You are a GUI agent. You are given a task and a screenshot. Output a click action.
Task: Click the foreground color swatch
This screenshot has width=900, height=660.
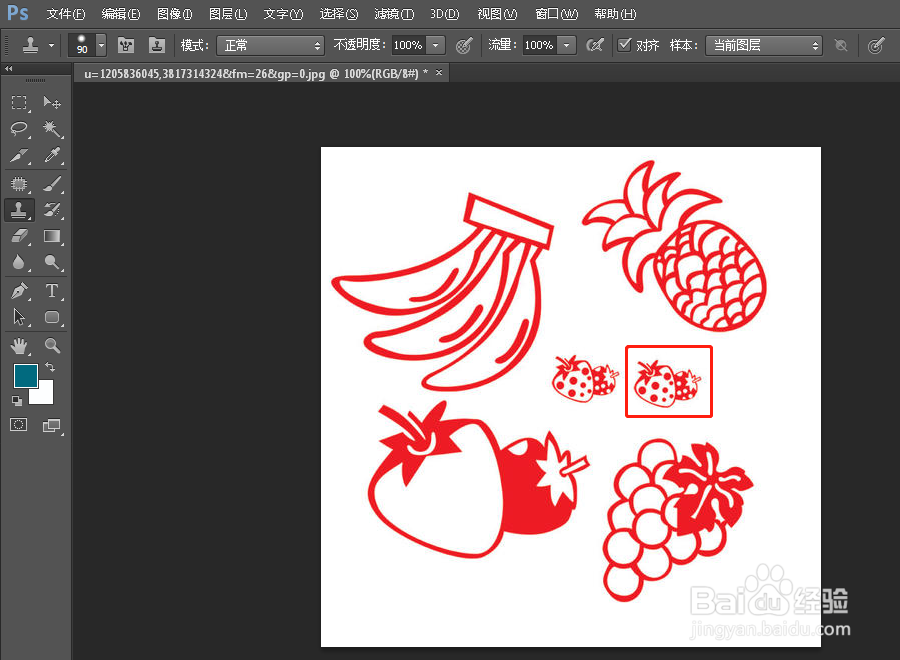(26, 376)
